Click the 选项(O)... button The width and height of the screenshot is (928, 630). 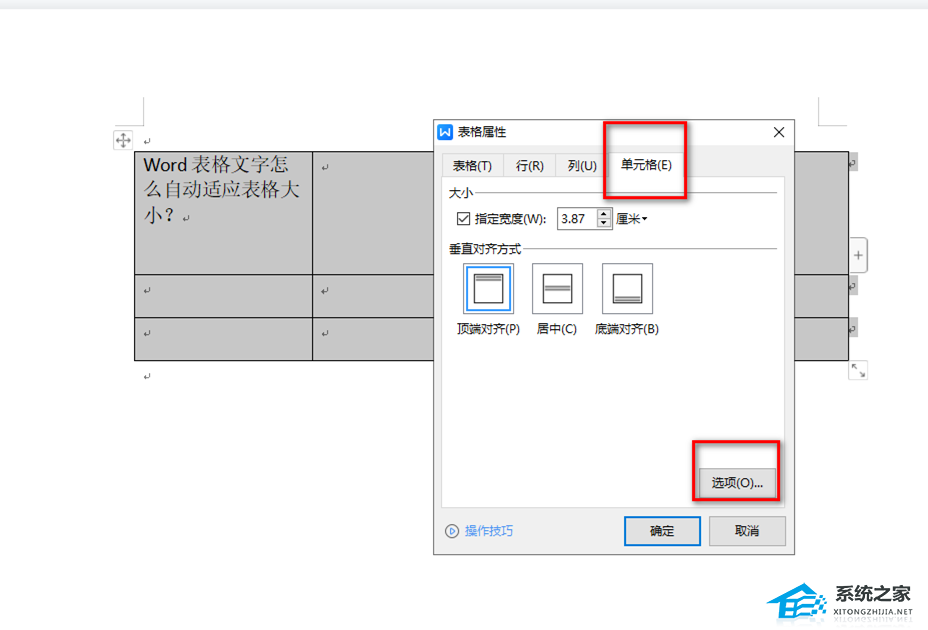(x=737, y=483)
